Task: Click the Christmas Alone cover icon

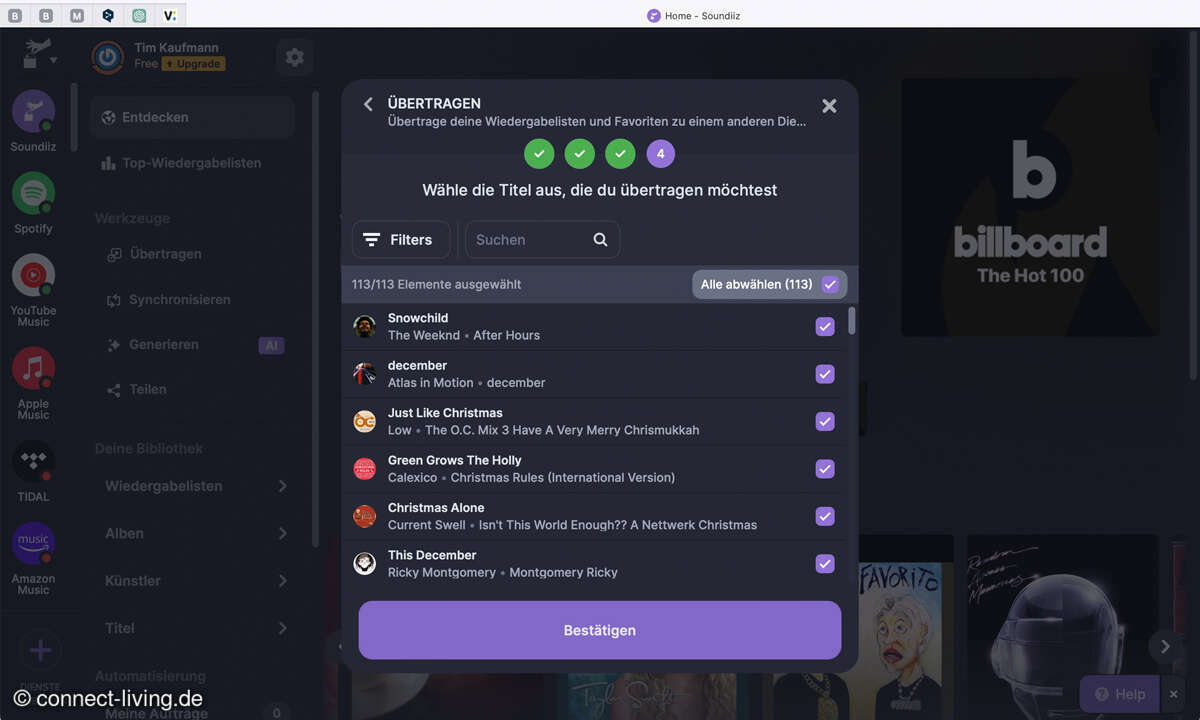Action: click(365, 516)
